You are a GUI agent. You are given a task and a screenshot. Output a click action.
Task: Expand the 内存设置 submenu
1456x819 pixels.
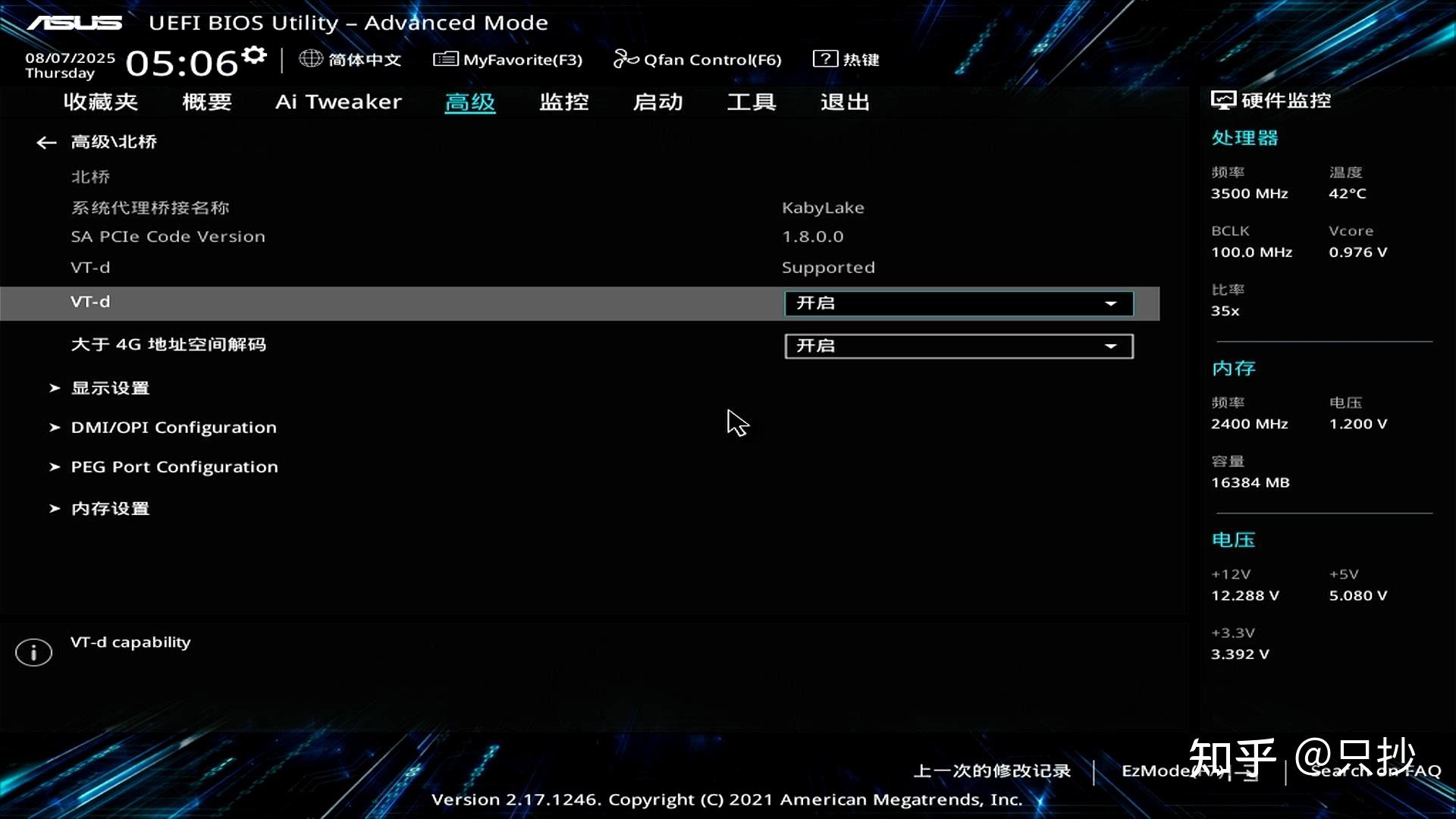[x=110, y=509]
